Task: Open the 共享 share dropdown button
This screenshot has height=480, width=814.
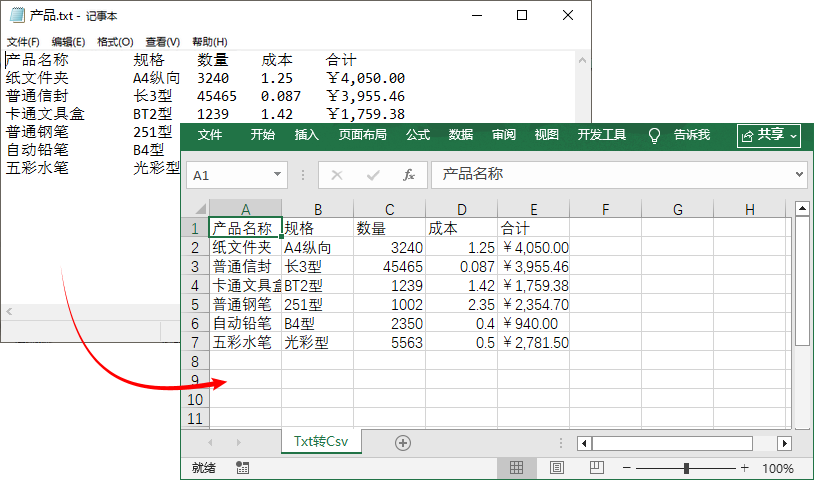Action: point(769,135)
